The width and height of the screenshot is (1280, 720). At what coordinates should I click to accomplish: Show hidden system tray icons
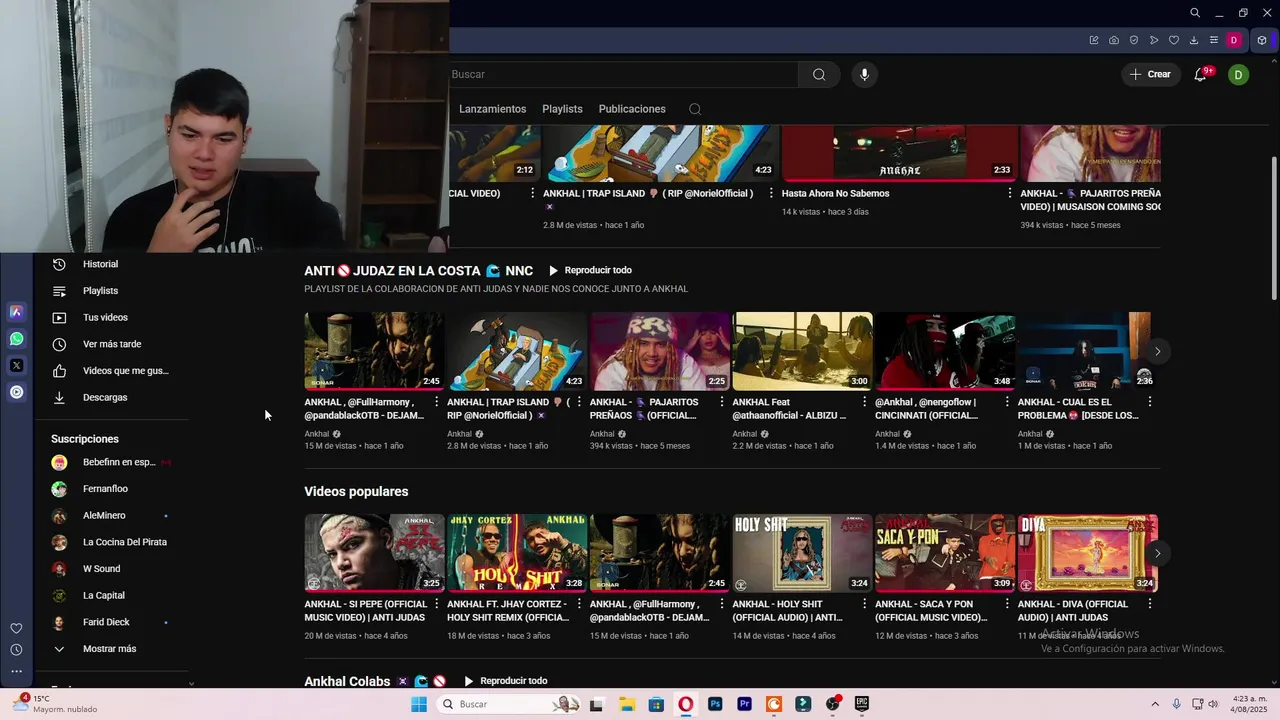point(1155,704)
